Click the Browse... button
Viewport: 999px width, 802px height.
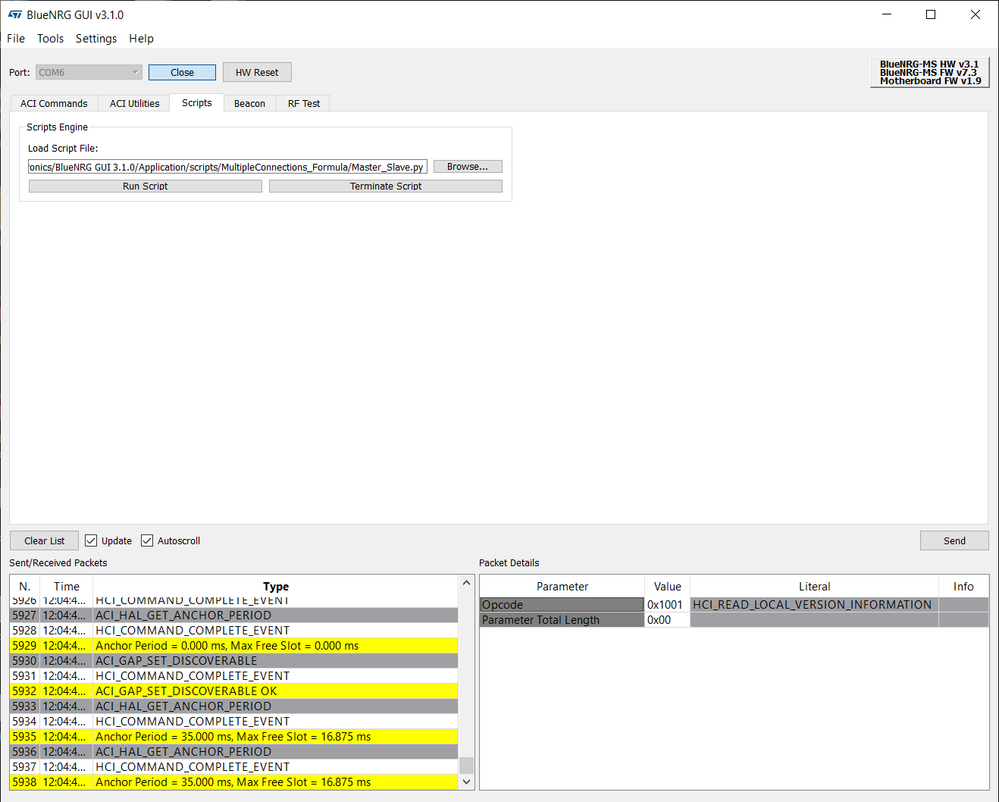pyautogui.click(x=468, y=166)
